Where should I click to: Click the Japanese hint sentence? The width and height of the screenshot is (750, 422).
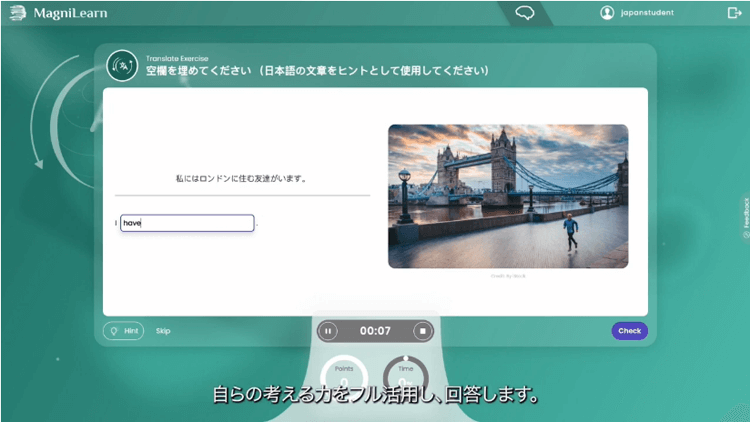tap(240, 179)
